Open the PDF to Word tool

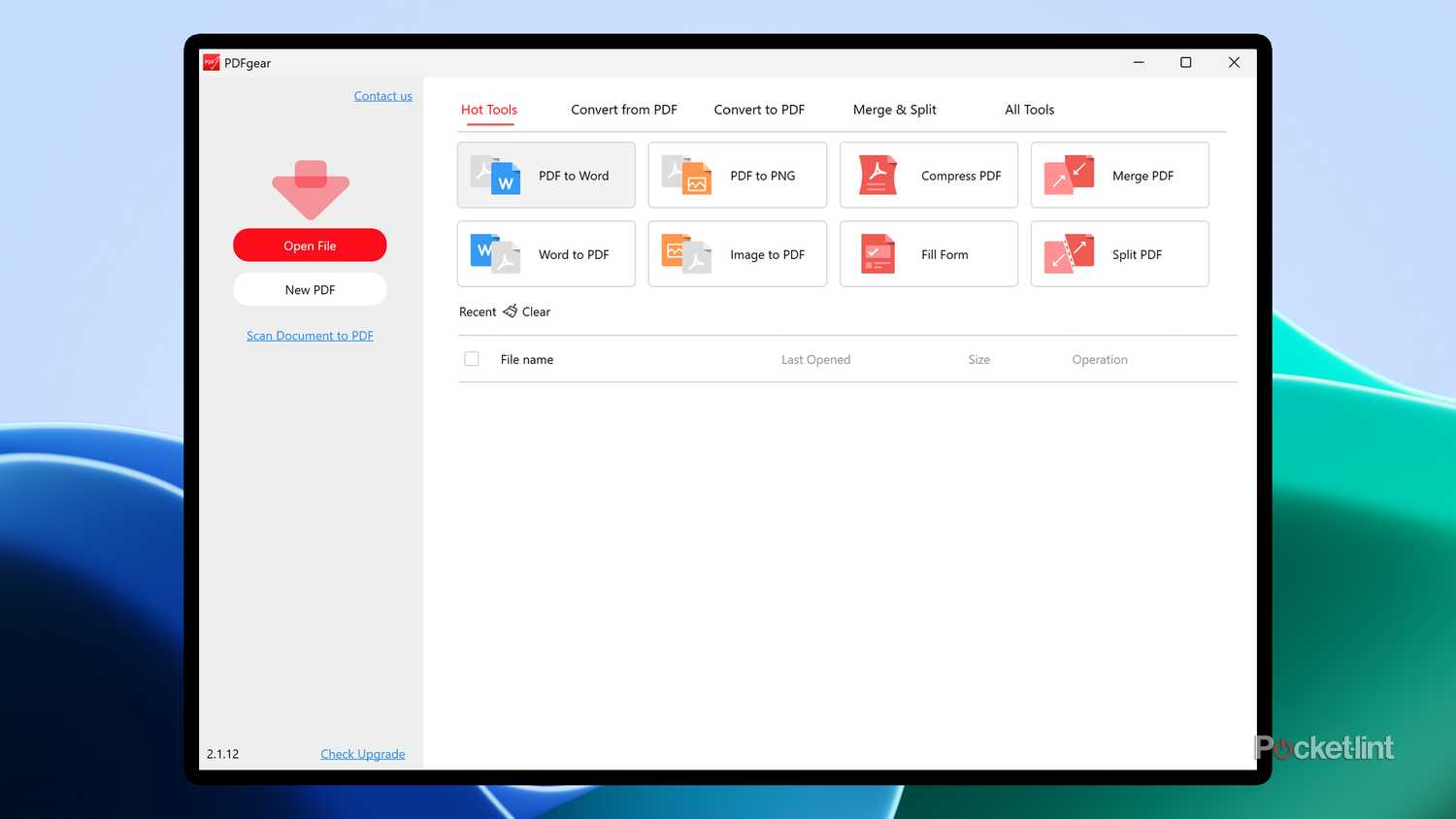click(546, 176)
